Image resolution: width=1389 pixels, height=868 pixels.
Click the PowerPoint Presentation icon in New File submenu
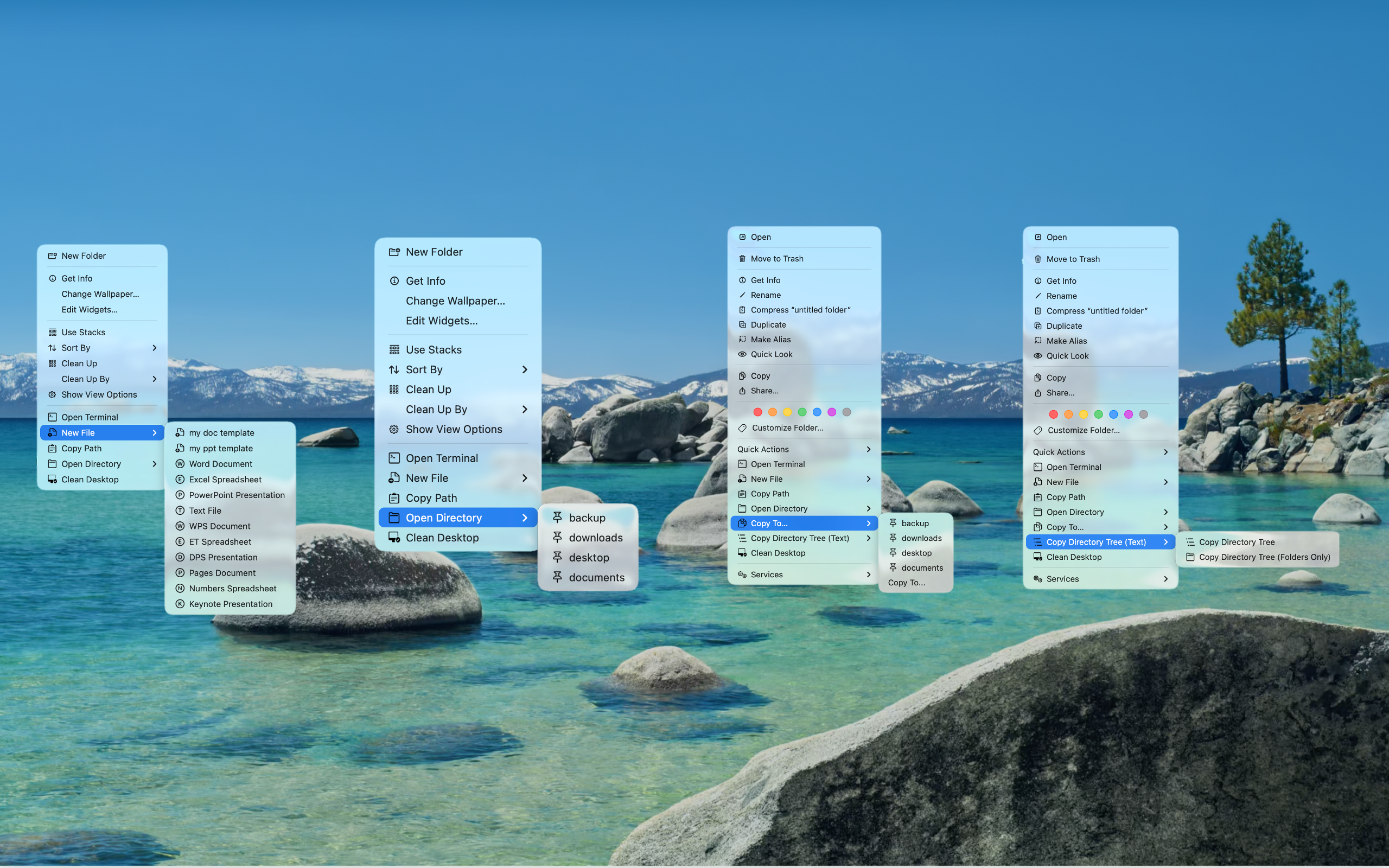180,495
